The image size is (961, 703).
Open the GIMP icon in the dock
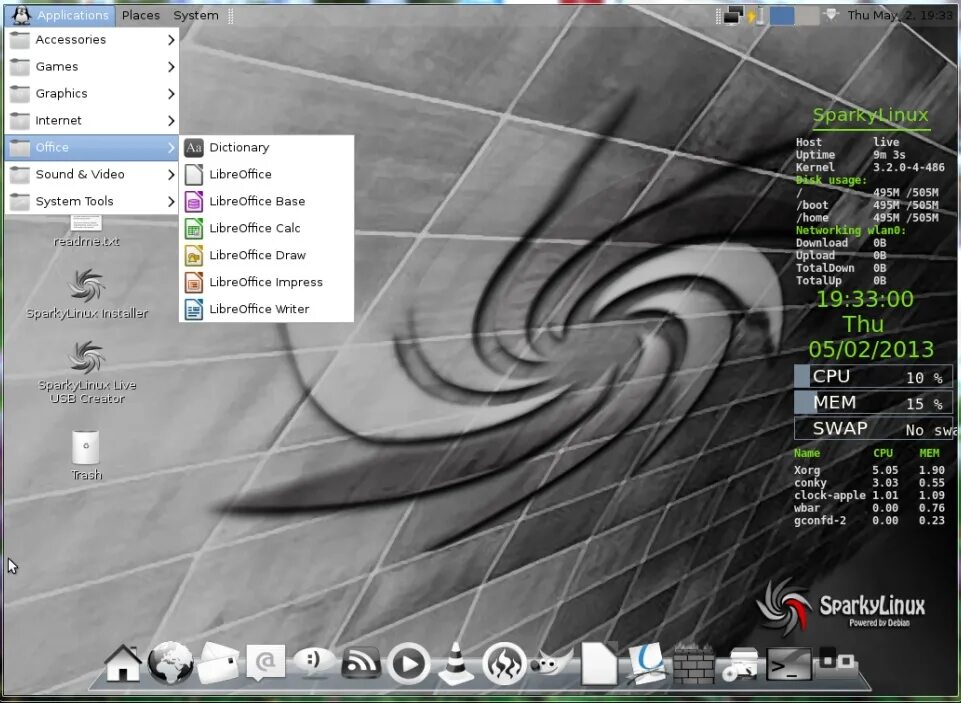pos(551,663)
